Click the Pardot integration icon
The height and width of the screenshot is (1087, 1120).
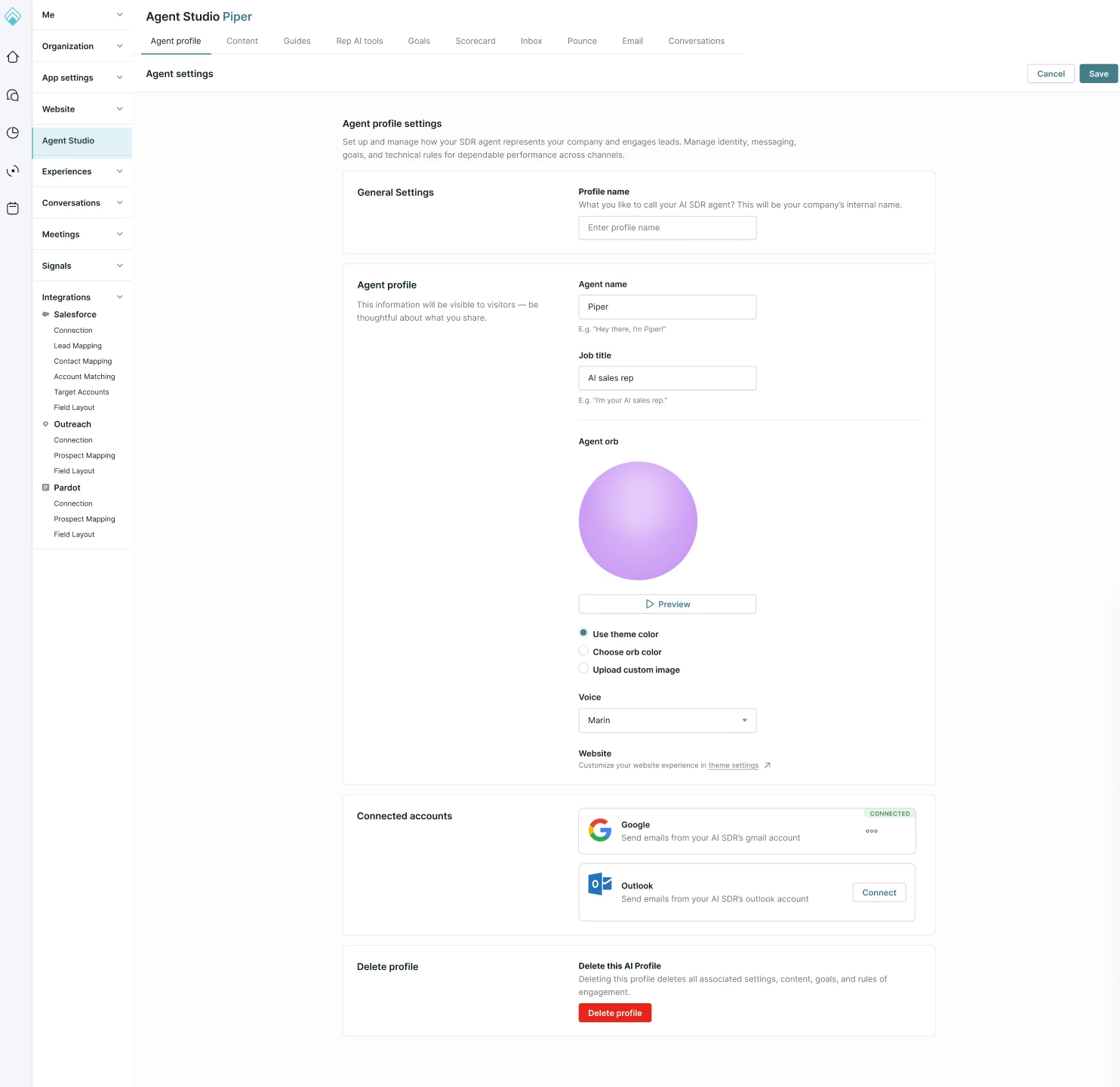point(45,488)
